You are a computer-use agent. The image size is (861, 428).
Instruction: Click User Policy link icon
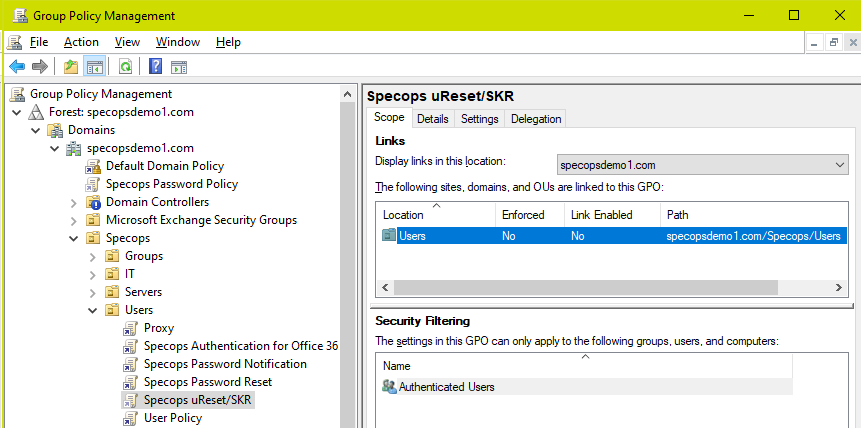[x=130, y=418]
